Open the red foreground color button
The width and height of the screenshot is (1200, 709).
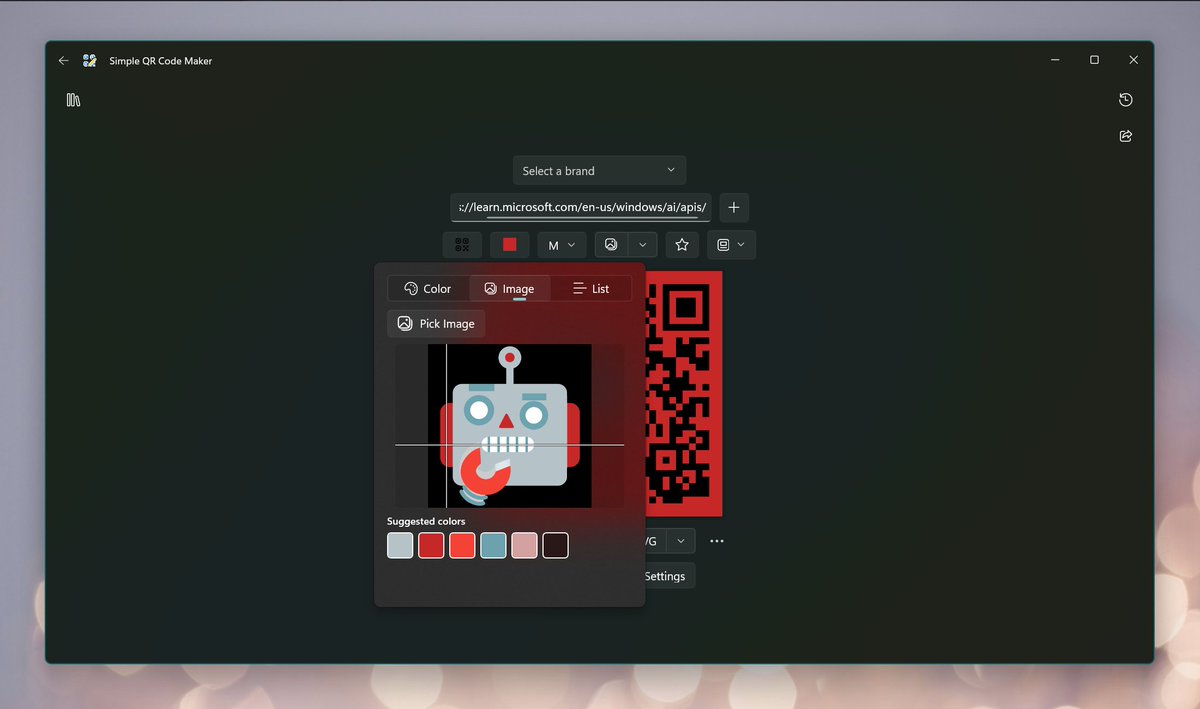tap(510, 245)
